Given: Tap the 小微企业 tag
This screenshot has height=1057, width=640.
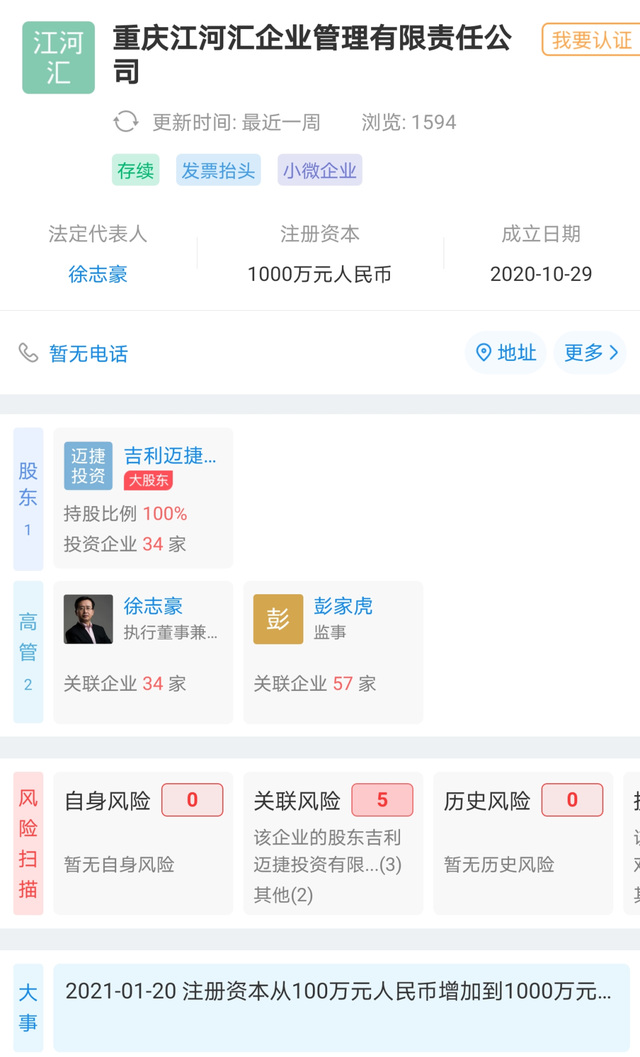Looking at the screenshot, I should point(319,170).
